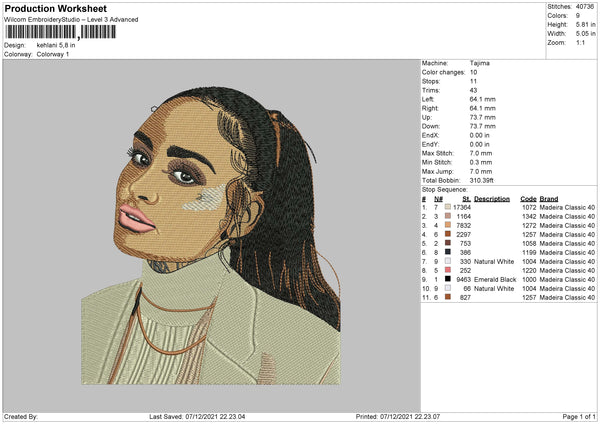Click the design name 'kehlani 5,8 in'
The width and height of the screenshot is (600, 424).
[x=56, y=45]
